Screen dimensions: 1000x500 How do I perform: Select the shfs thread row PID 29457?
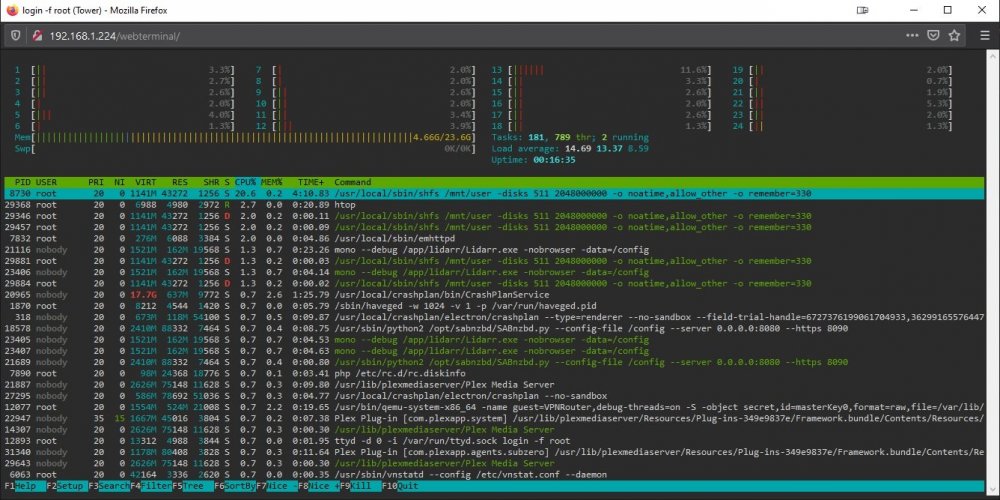494,228
